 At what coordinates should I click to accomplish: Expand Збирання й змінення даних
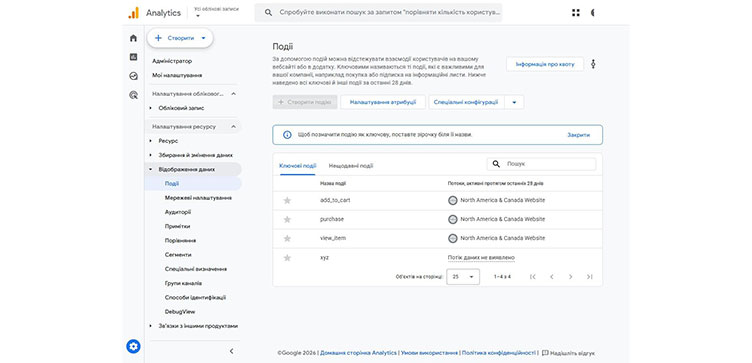(151, 155)
